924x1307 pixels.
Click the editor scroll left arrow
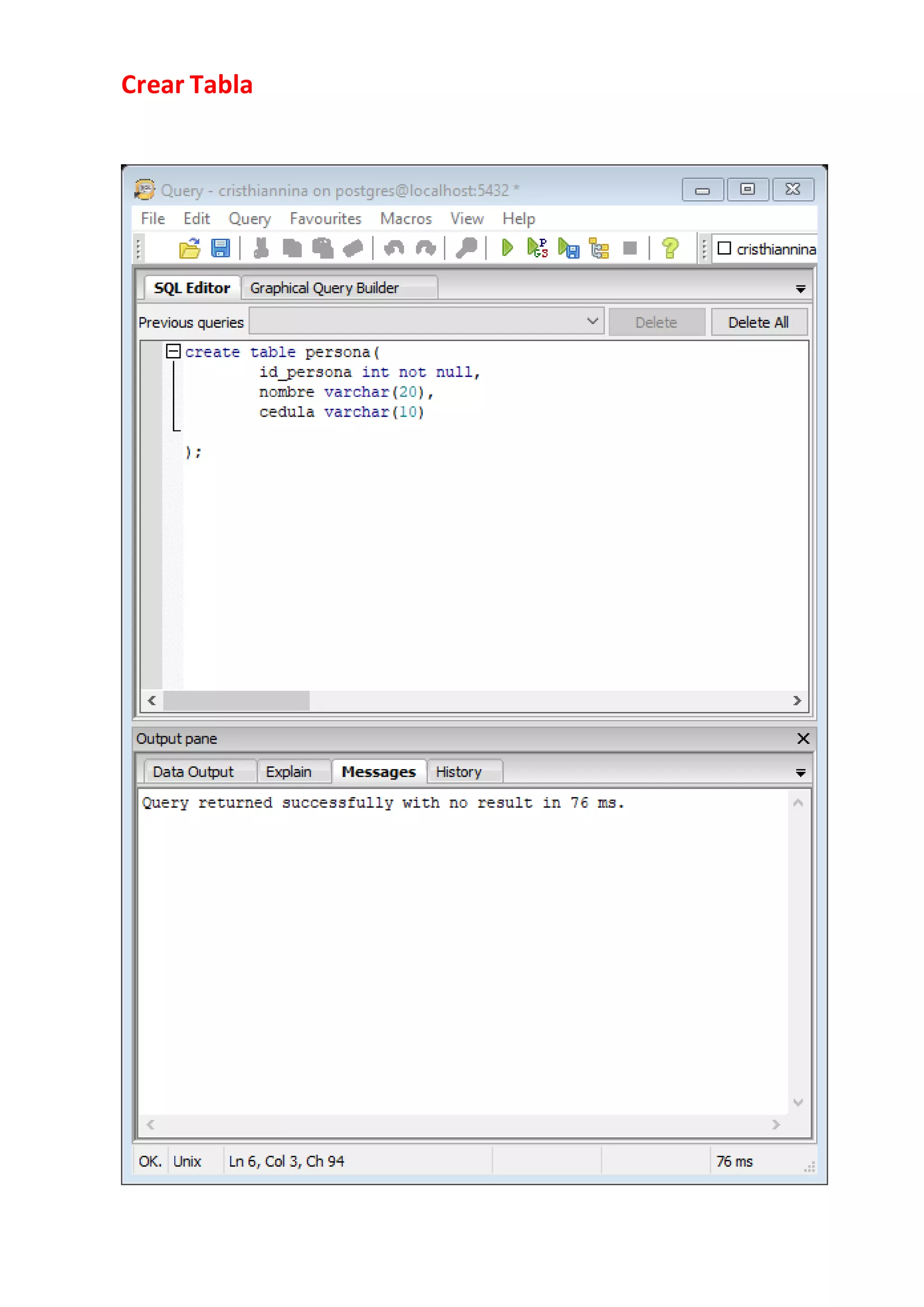[x=152, y=700]
